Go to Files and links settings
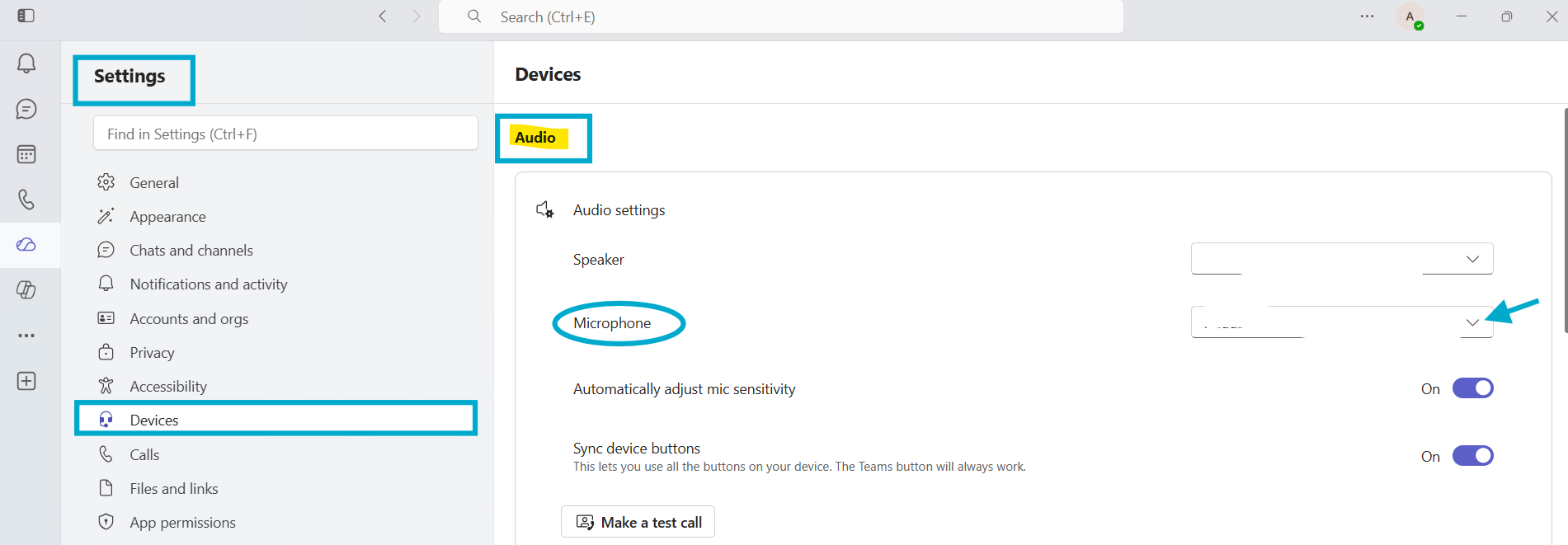 [174, 488]
